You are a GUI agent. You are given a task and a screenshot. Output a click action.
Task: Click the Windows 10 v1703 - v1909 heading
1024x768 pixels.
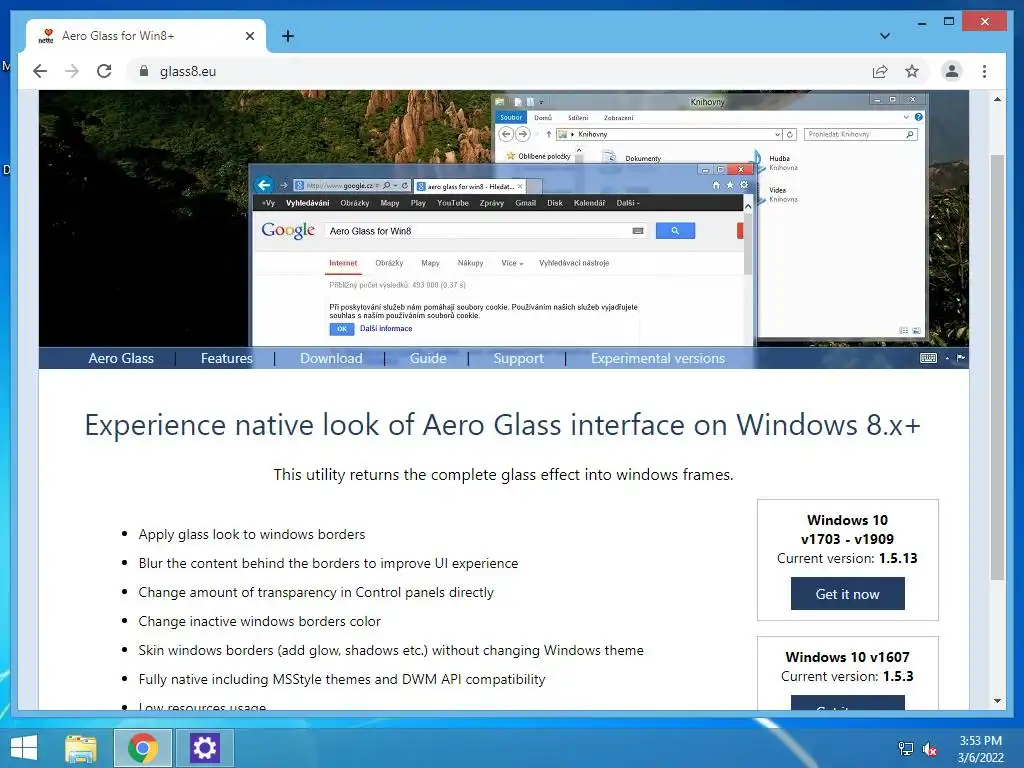pyautogui.click(x=848, y=529)
